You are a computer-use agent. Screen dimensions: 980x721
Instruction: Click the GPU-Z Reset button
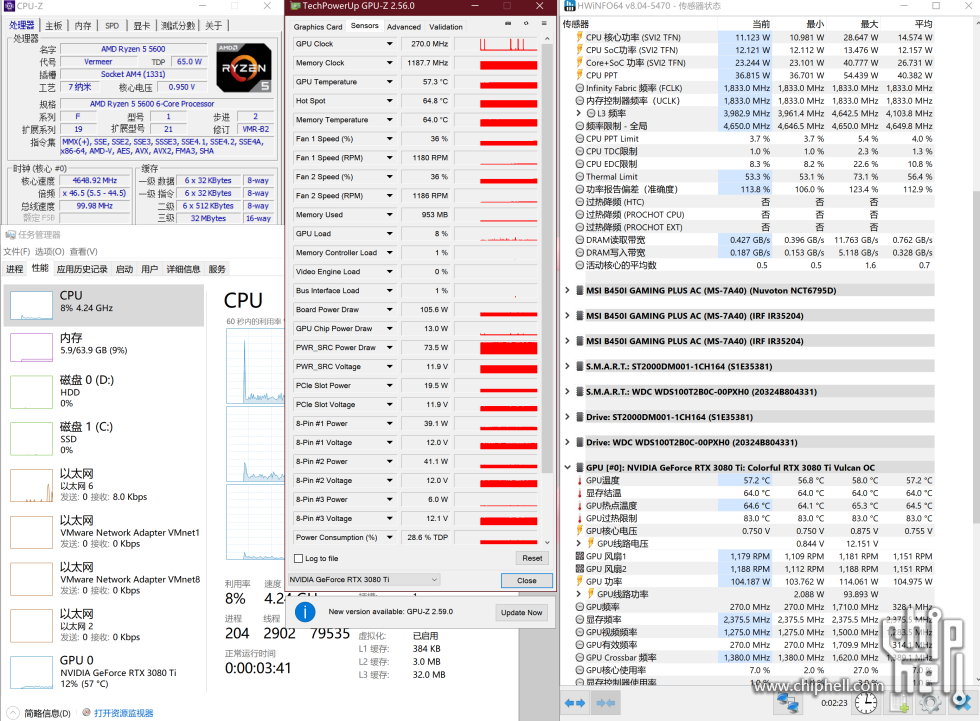532,558
